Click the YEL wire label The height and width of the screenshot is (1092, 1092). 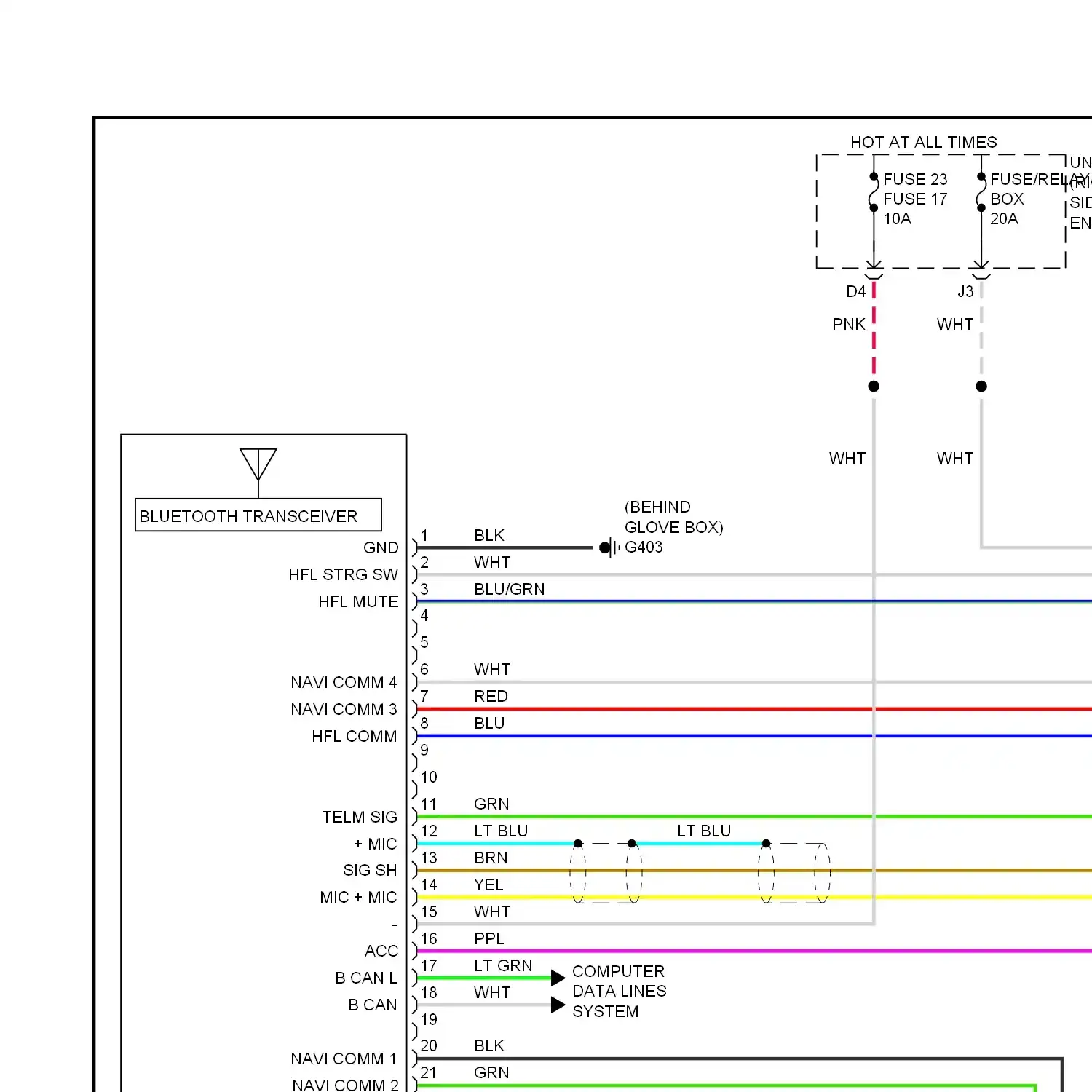click(488, 885)
